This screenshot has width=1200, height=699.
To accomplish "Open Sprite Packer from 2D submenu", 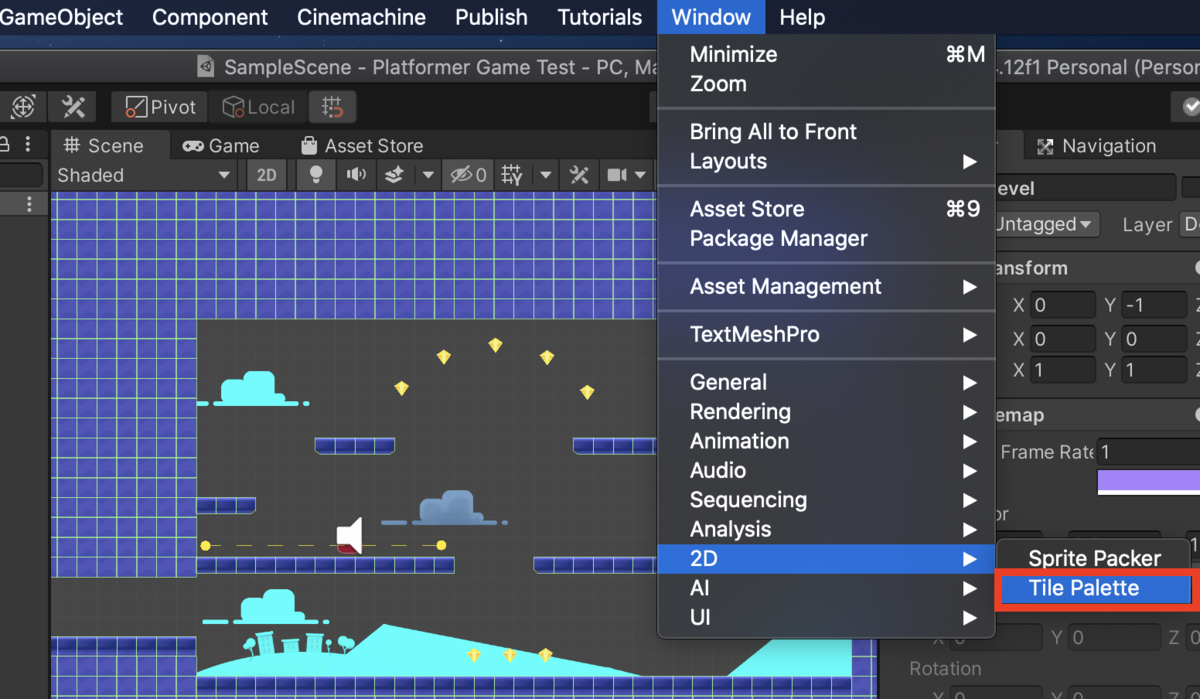I will [1094, 558].
